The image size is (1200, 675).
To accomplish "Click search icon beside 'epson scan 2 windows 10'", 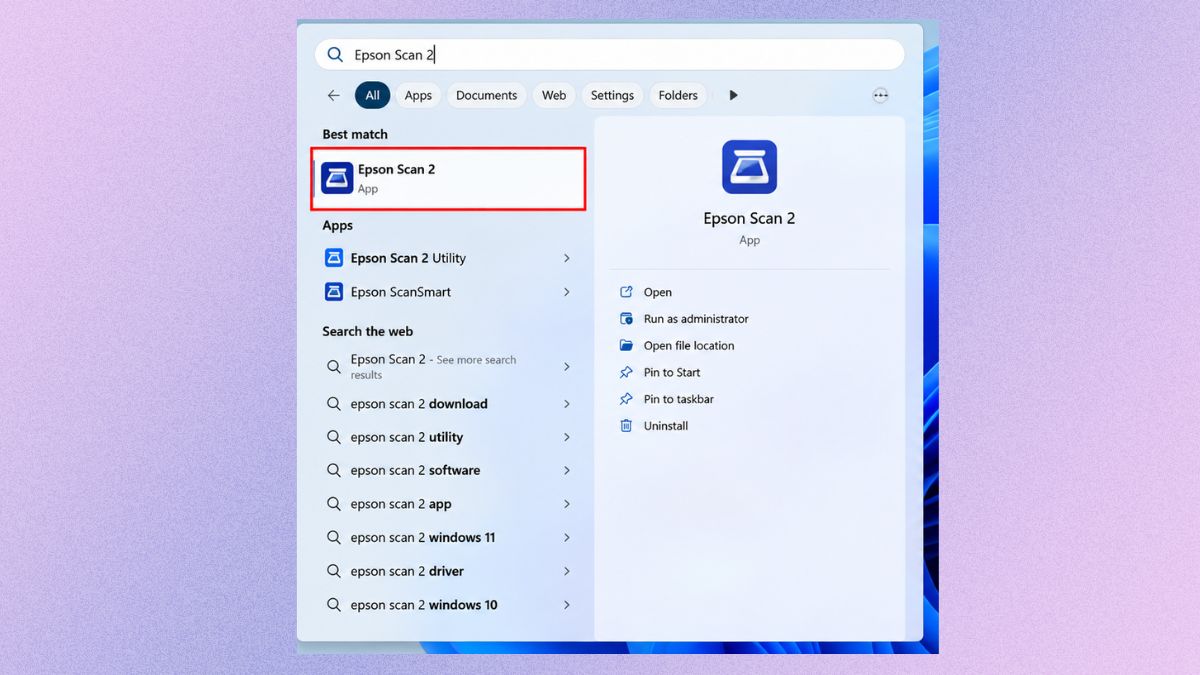I will [334, 605].
